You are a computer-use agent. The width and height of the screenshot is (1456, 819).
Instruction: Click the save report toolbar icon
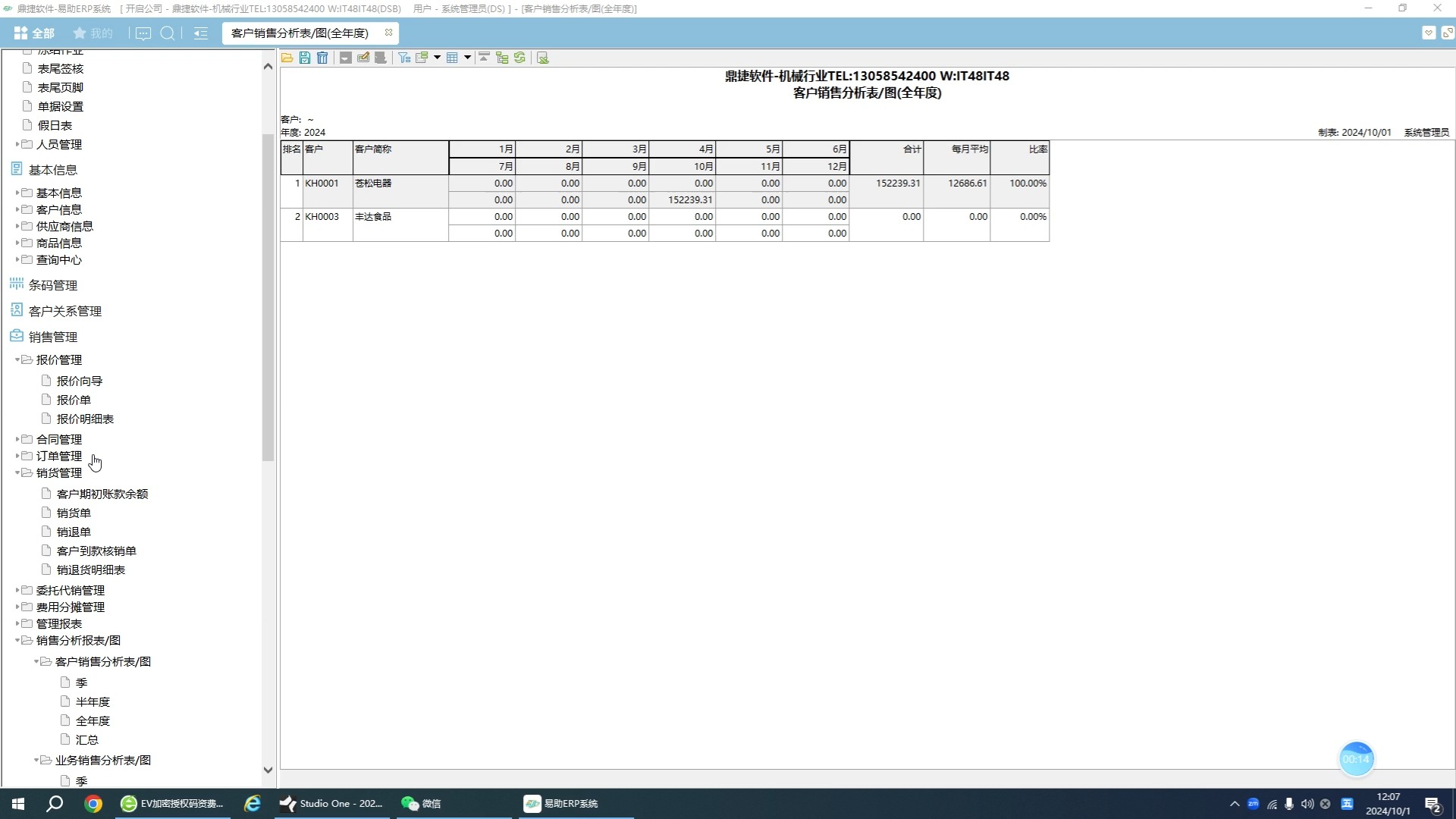click(x=305, y=58)
